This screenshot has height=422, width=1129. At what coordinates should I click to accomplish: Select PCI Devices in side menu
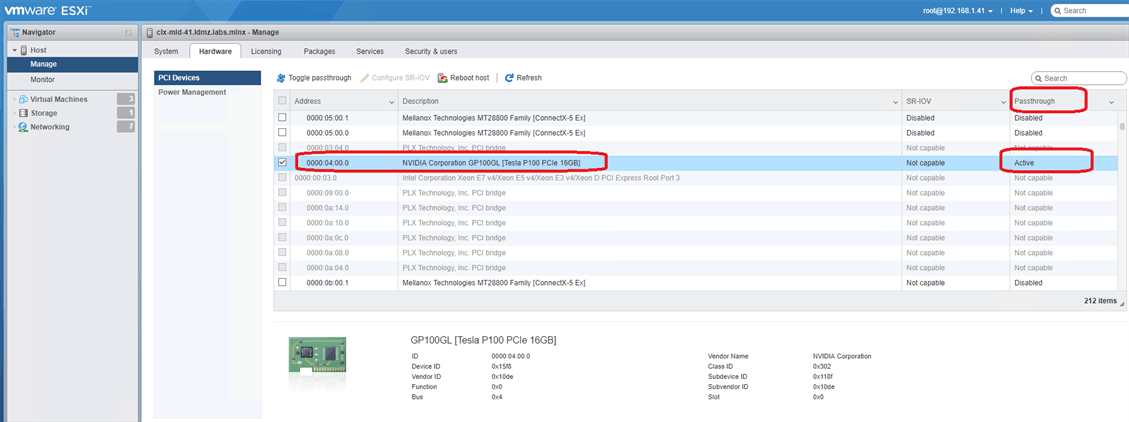point(207,78)
